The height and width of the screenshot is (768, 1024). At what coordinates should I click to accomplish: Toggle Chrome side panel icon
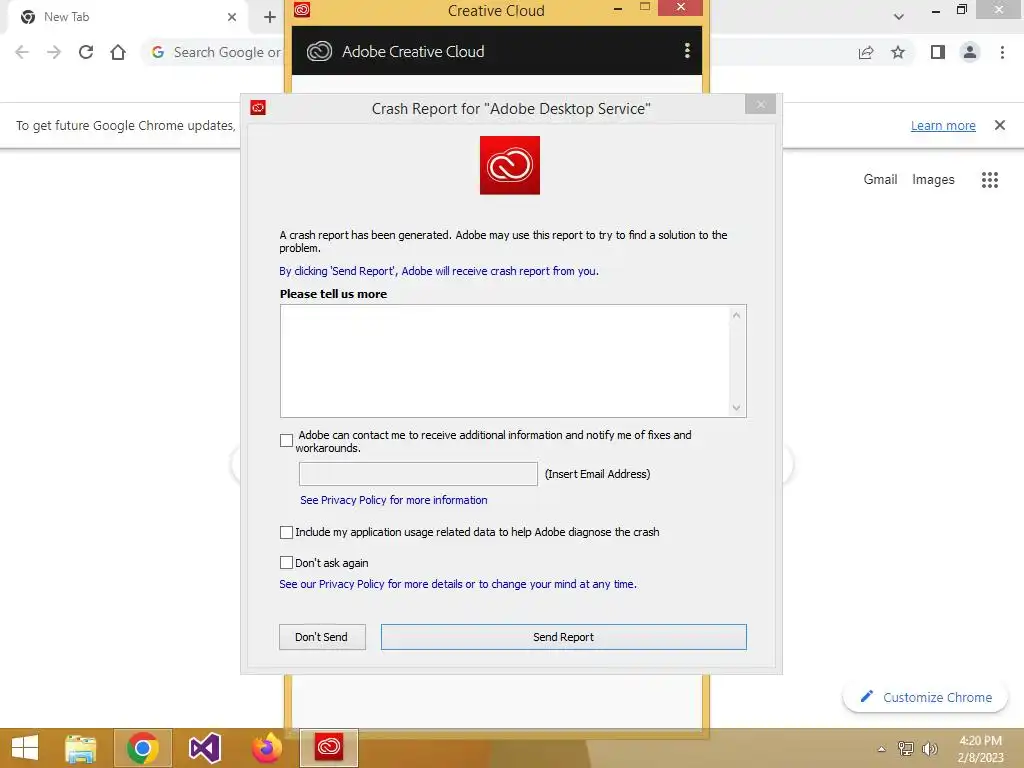938,52
